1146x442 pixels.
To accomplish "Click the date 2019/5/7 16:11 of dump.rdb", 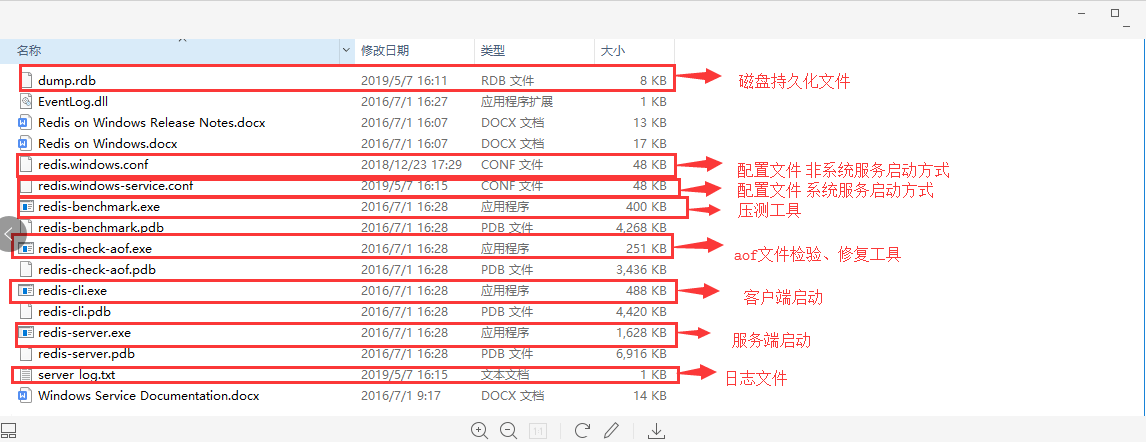I will click(x=404, y=80).
